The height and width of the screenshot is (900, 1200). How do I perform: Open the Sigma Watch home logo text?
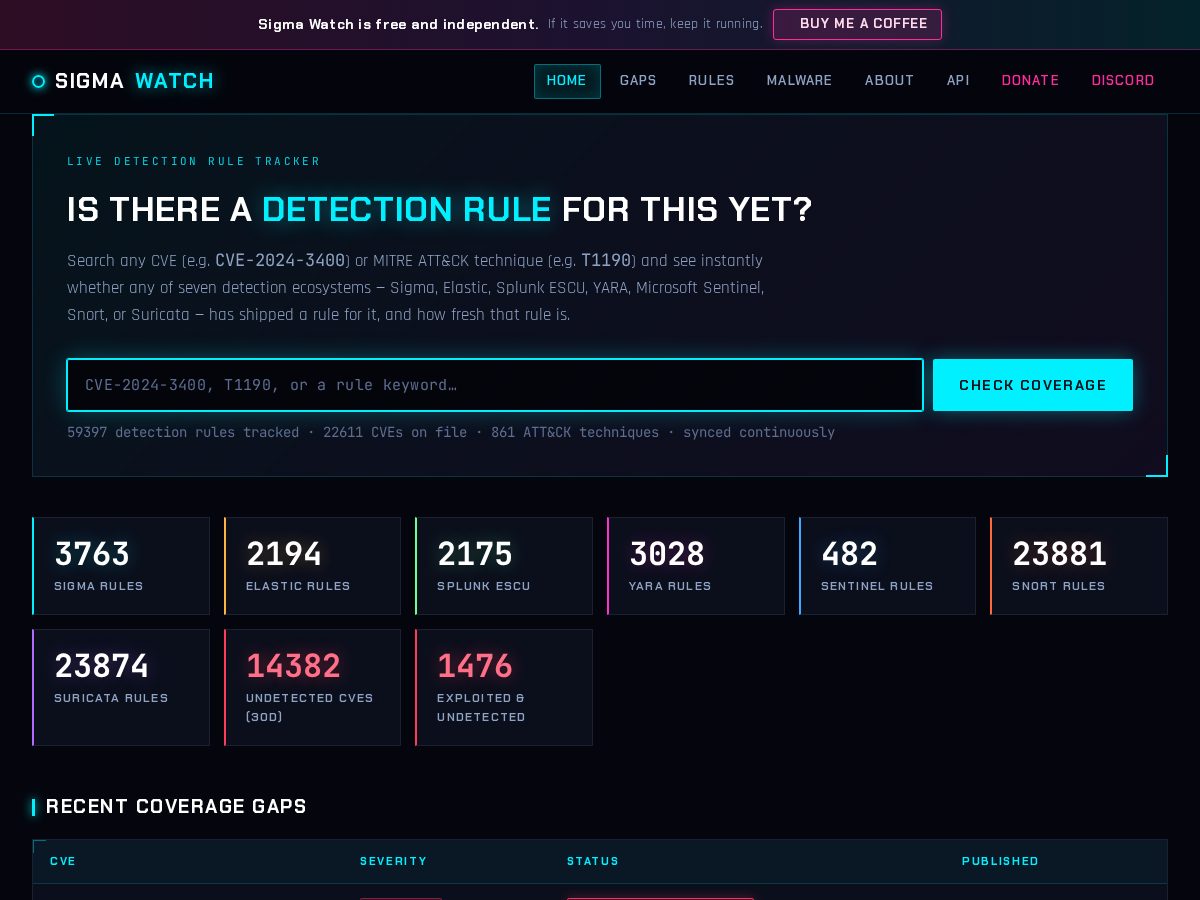coord(134,81)
